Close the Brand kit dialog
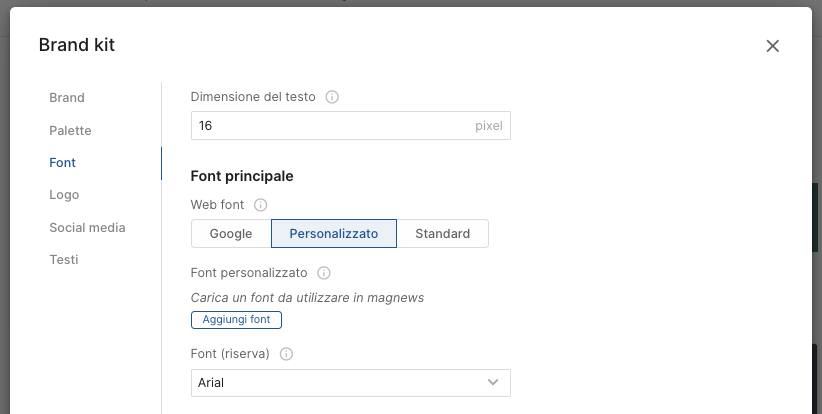 [772, 46]
